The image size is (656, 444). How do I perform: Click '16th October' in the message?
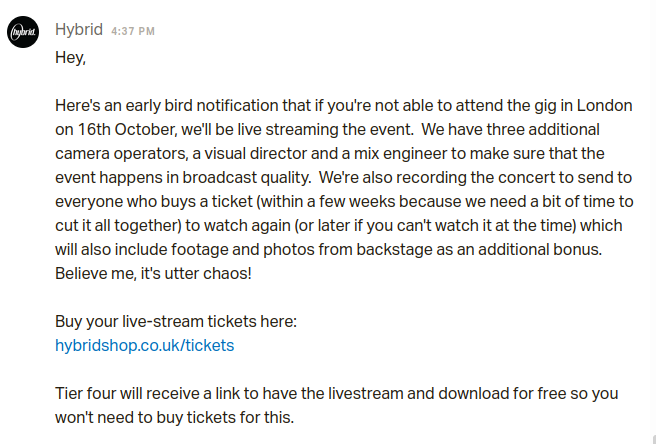[x=126, y=129]
